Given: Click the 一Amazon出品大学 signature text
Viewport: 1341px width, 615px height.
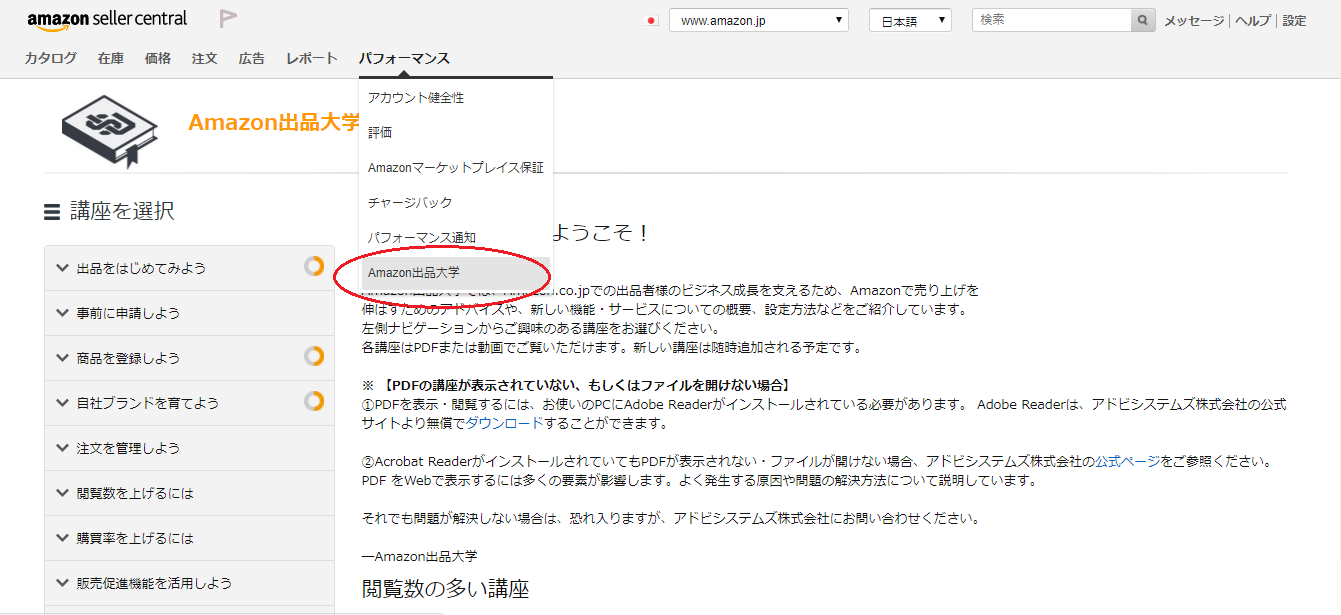Looking at the screenshot, I should [x=419, y=556].
